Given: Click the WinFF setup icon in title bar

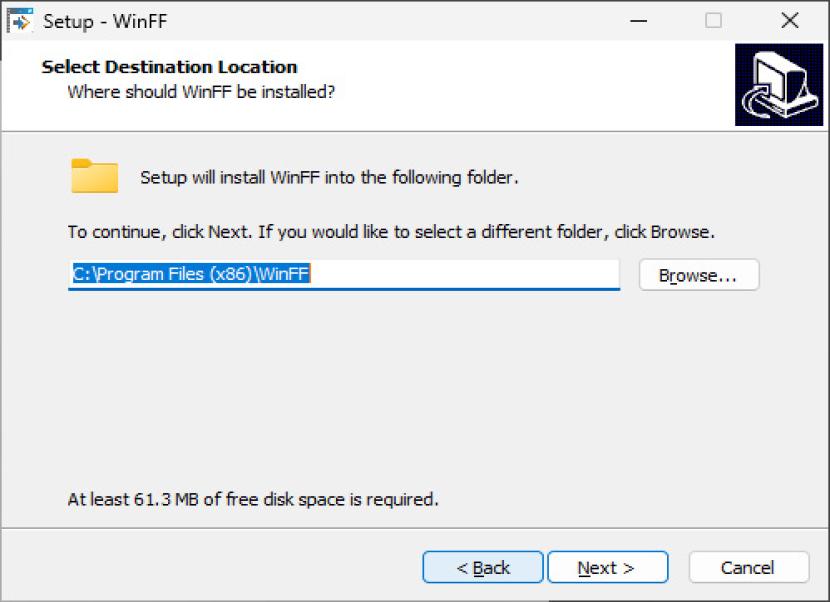Looking at the screenshot, I should tap(20, 20).
